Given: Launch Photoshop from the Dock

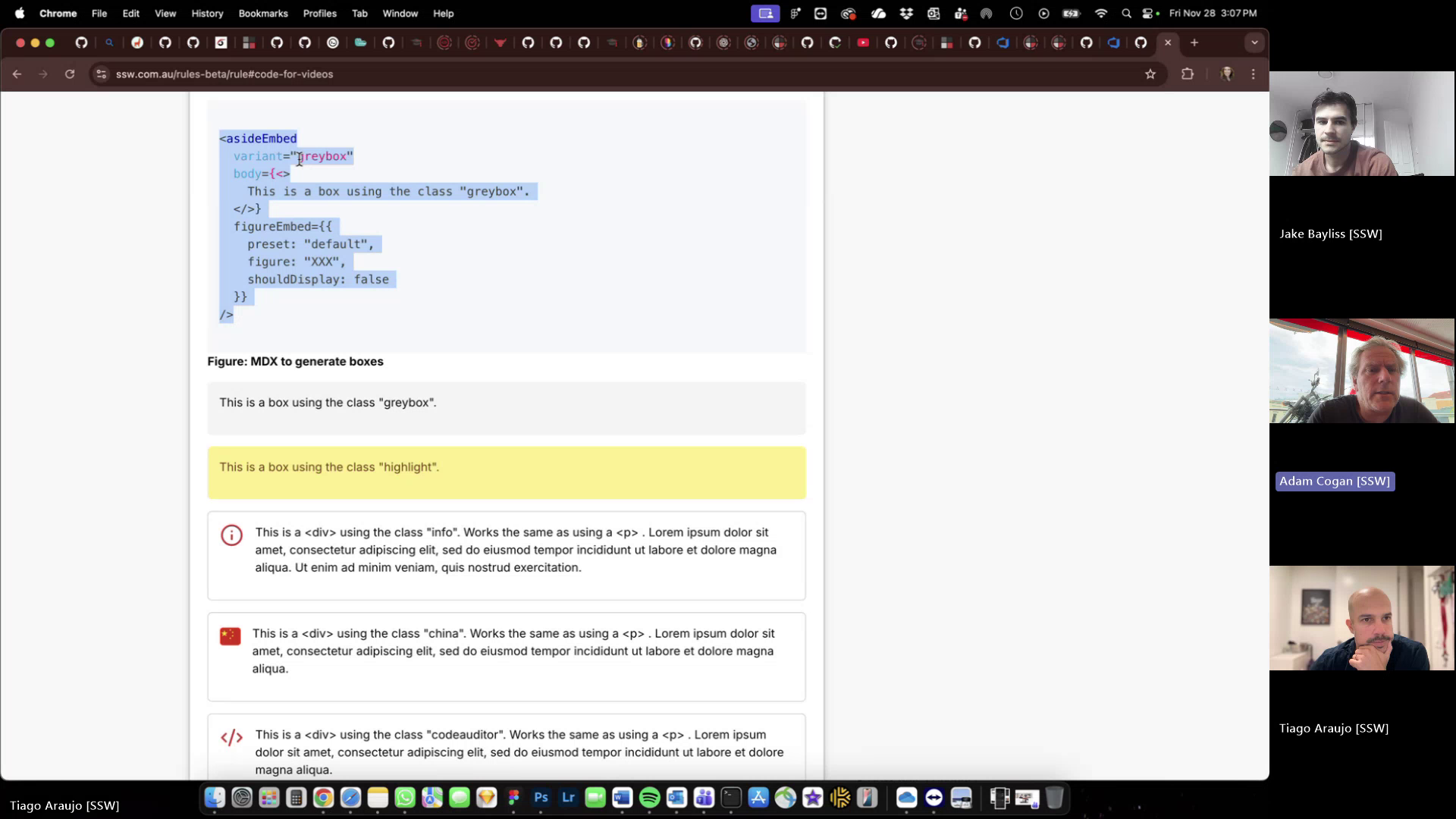Looking at the screenshot, I should point(541,798).
